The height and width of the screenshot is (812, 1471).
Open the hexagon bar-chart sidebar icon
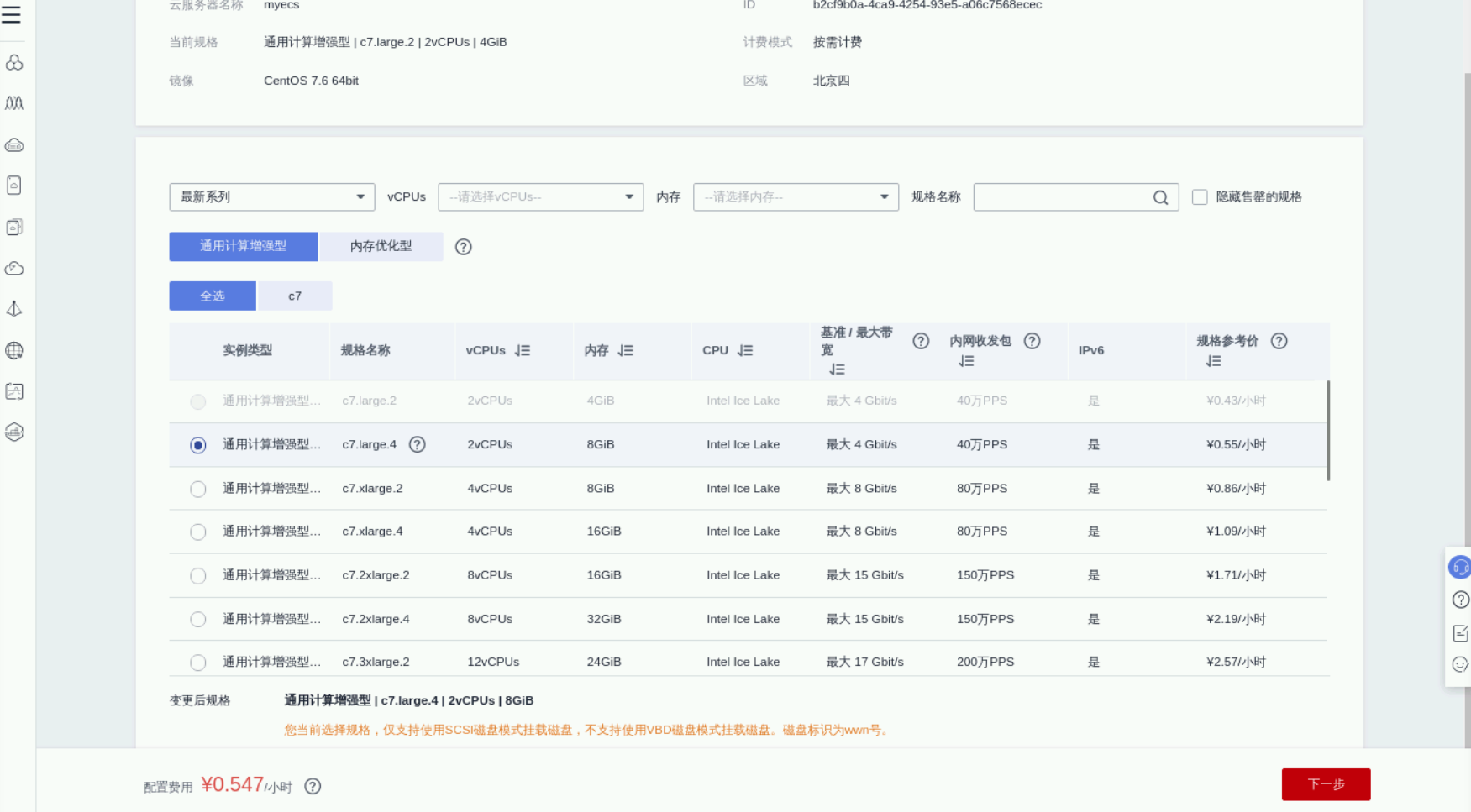click(14, 432)
